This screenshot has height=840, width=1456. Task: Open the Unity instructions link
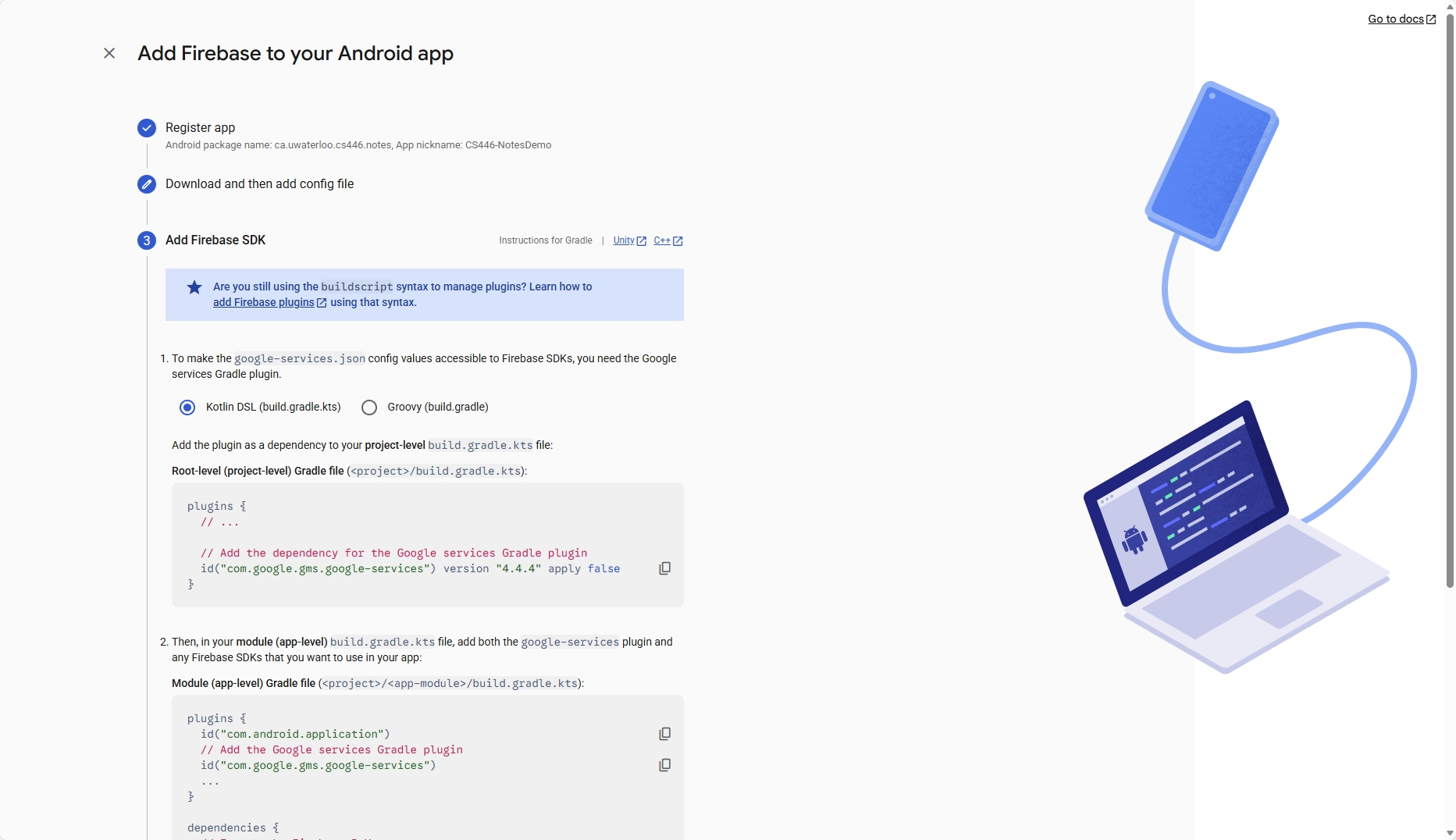point(624,240)
